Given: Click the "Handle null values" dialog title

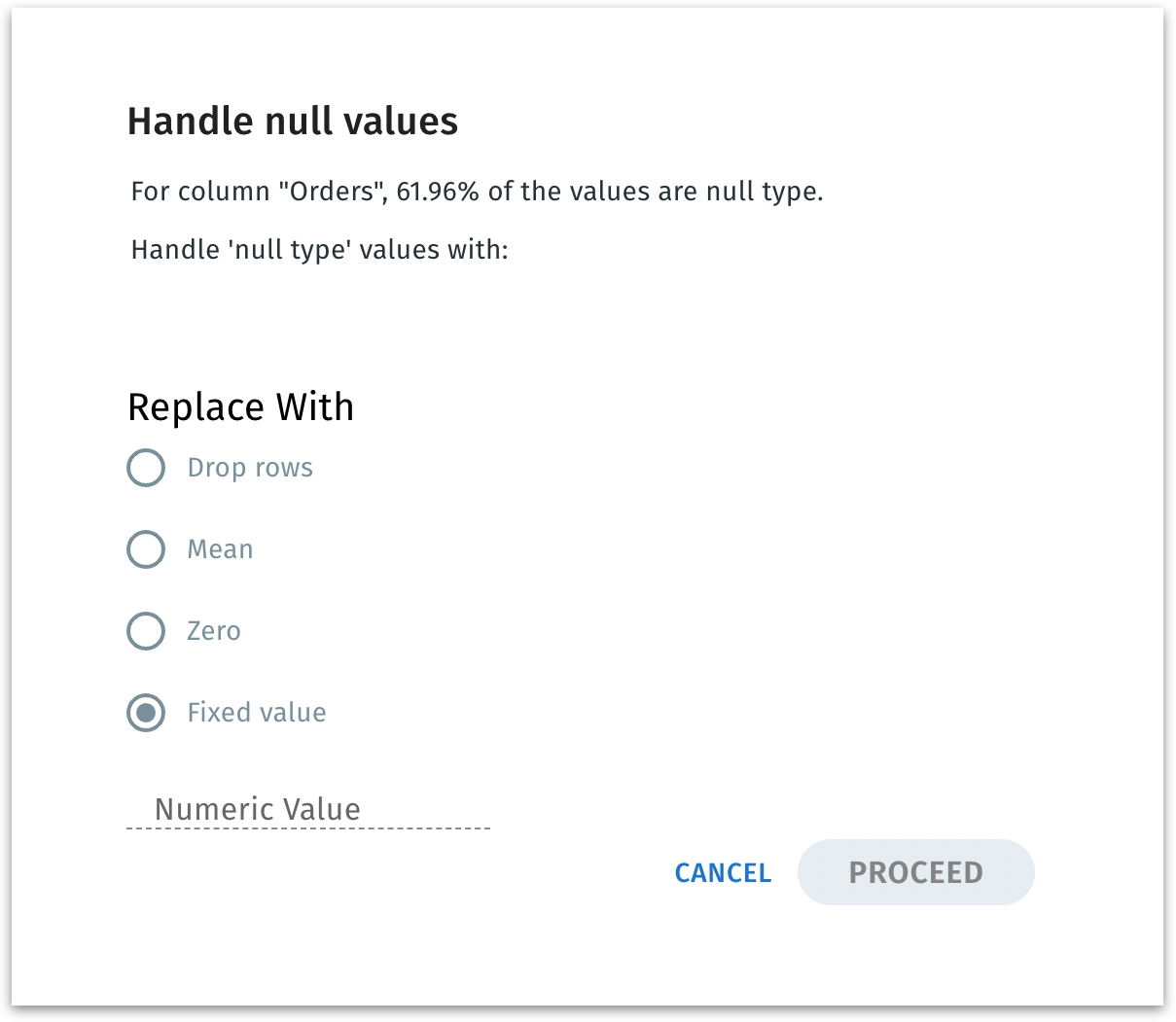Looking at the screenshot, I should click(x=293, y=122).
